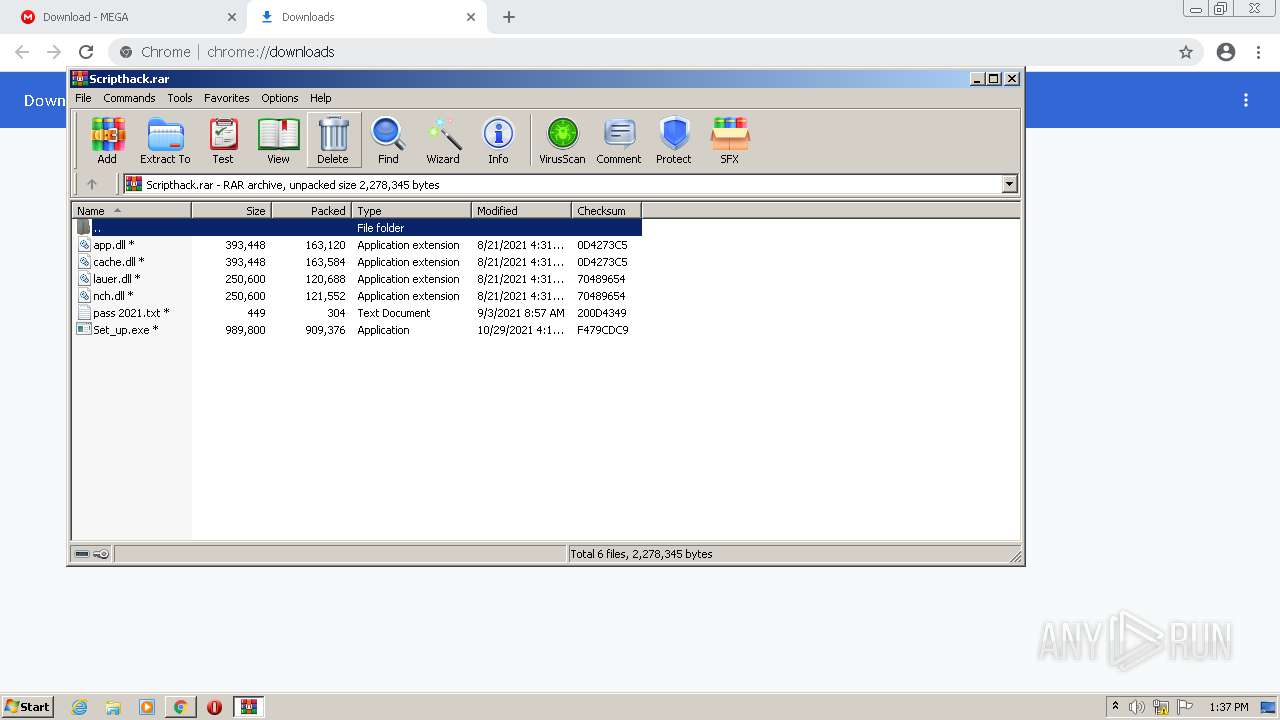The width and height of the screenshot is (1280, 720).
Task: Open the Commands menu
Action: [129, 98]
